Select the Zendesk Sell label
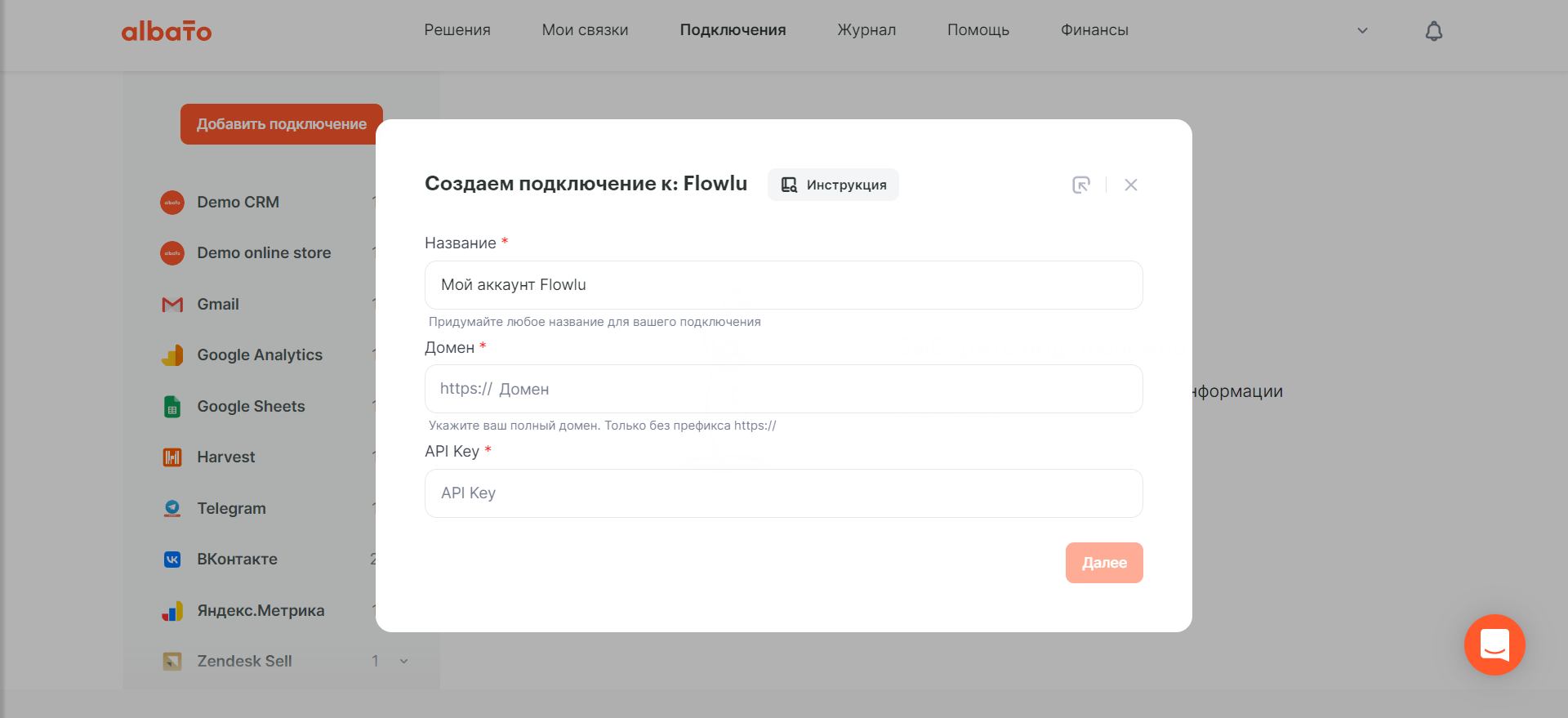This screenshot has height=718, width=1568. click(x=244, y=662)
